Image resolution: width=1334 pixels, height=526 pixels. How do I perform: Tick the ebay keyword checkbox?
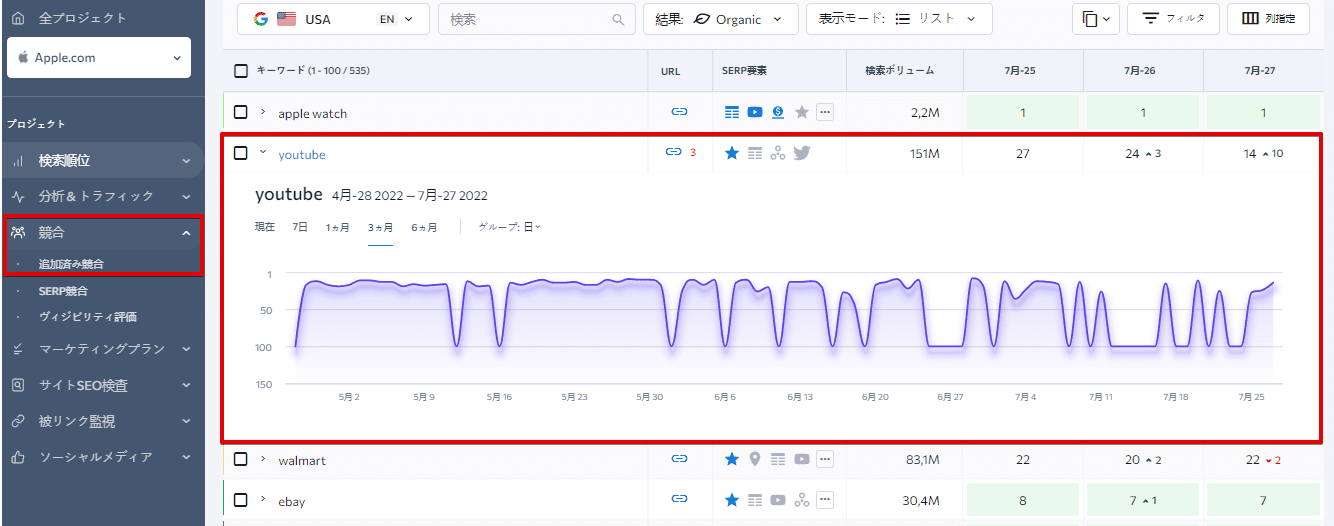[240, 500]
